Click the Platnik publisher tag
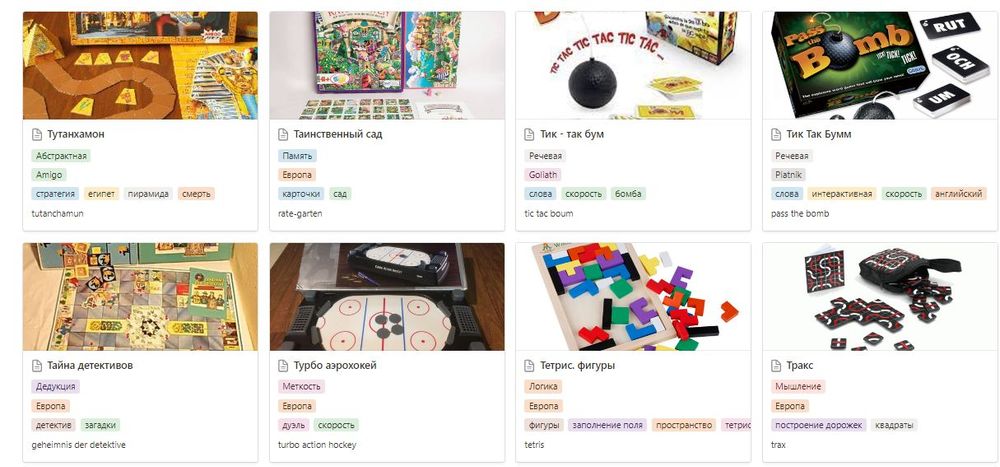This screenshot has width=1000, height=467. tap(788, 175)
